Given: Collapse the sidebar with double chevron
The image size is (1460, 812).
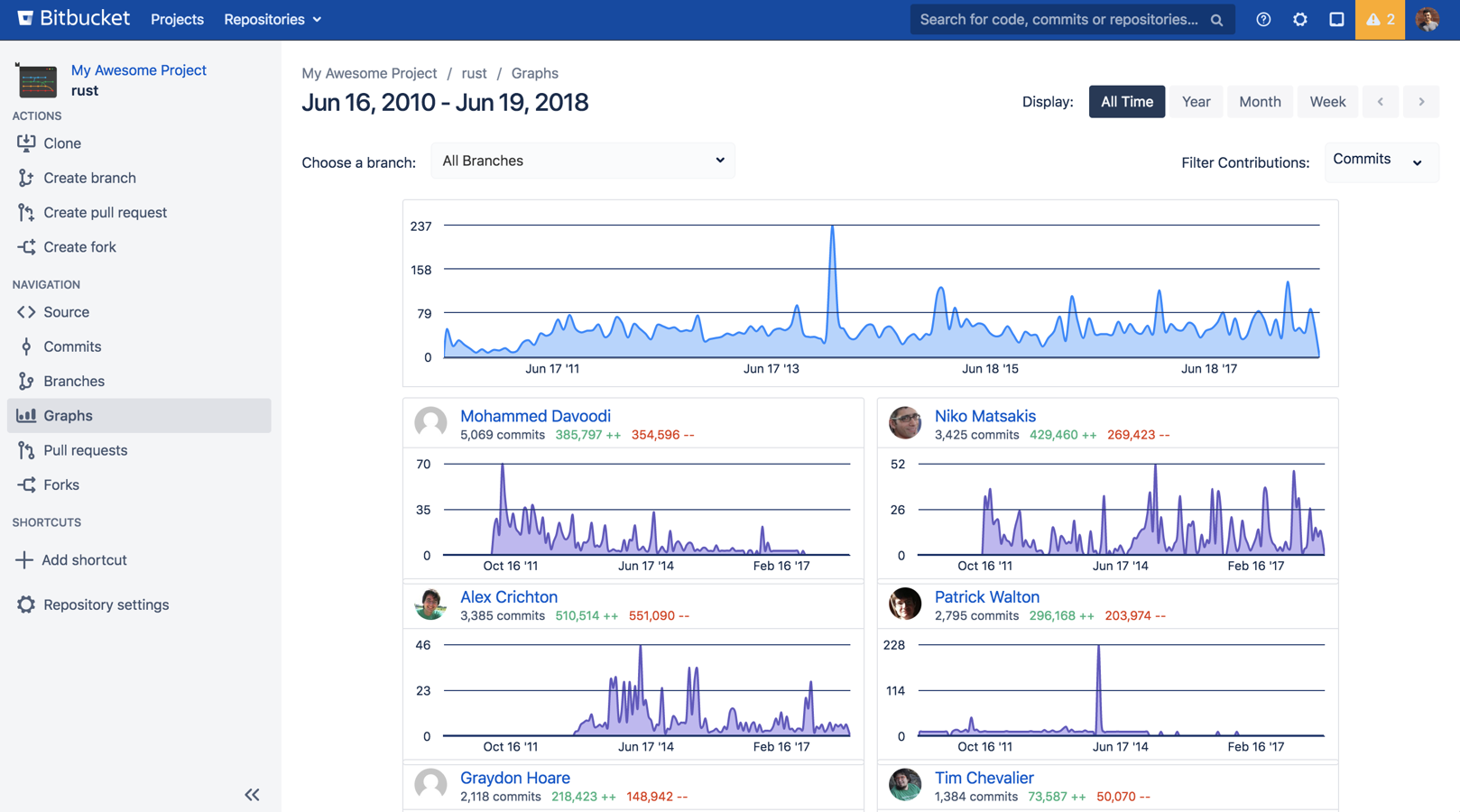Looking at the screenshot, I should point(252,795).
